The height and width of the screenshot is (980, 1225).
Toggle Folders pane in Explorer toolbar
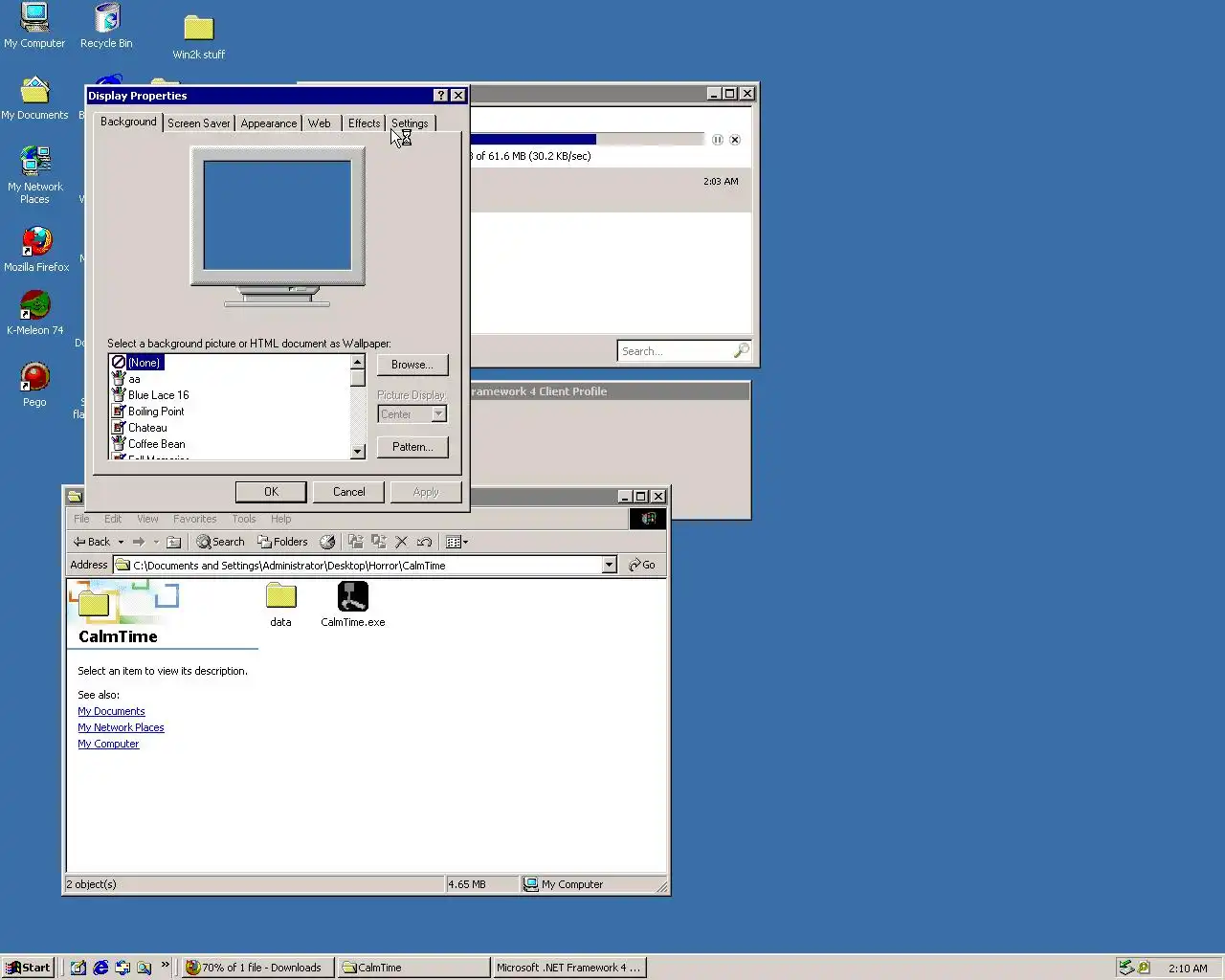(x=283, y=542)
